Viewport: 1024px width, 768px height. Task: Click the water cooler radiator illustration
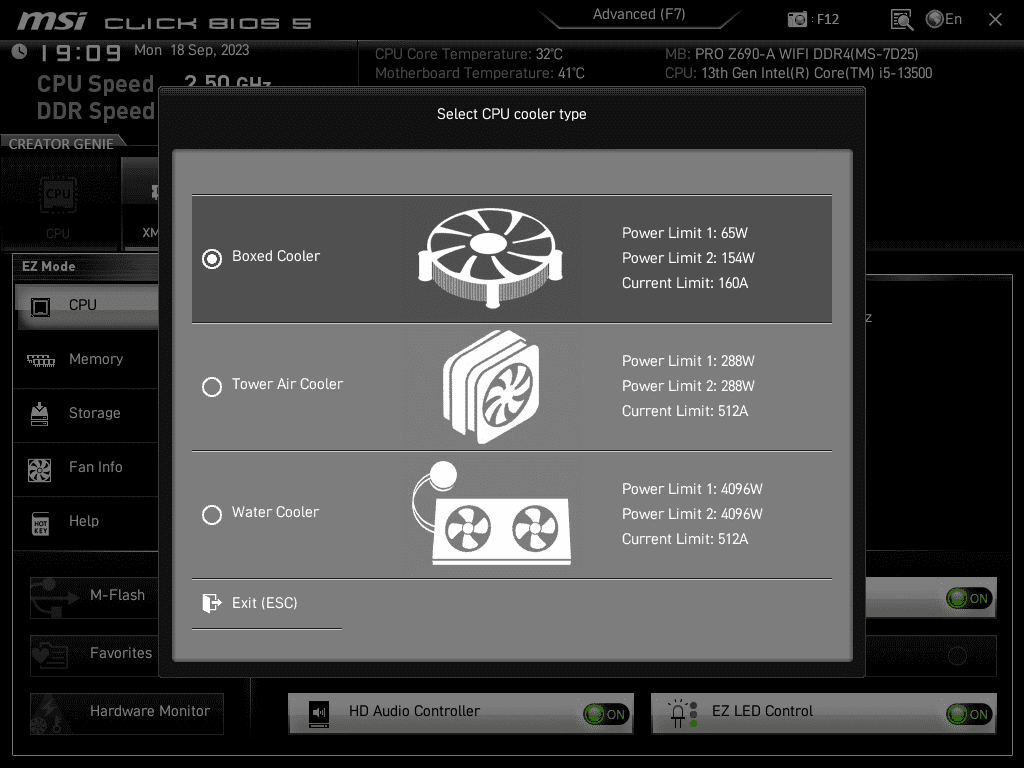click(x=491, y=513)
